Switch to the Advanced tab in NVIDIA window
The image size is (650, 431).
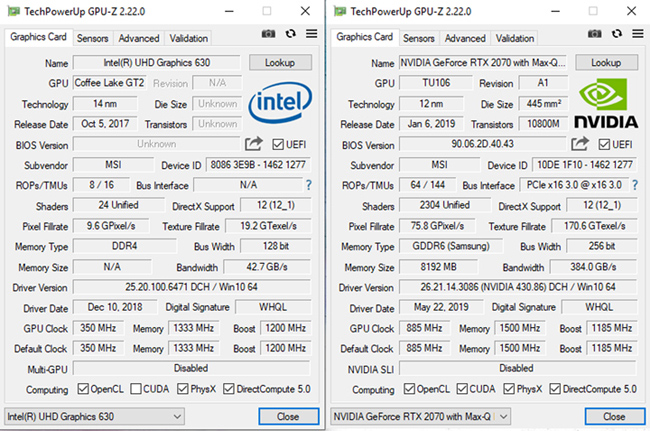465,38
